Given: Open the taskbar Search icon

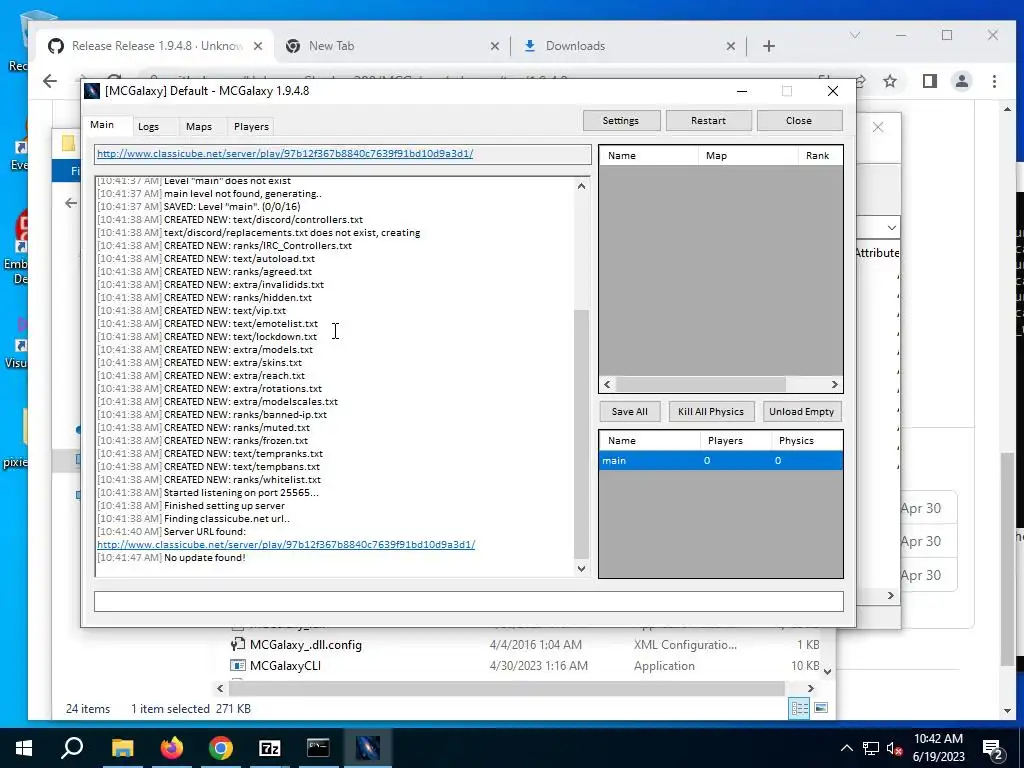Looking at the screenshot, I should tap(72, 748).
